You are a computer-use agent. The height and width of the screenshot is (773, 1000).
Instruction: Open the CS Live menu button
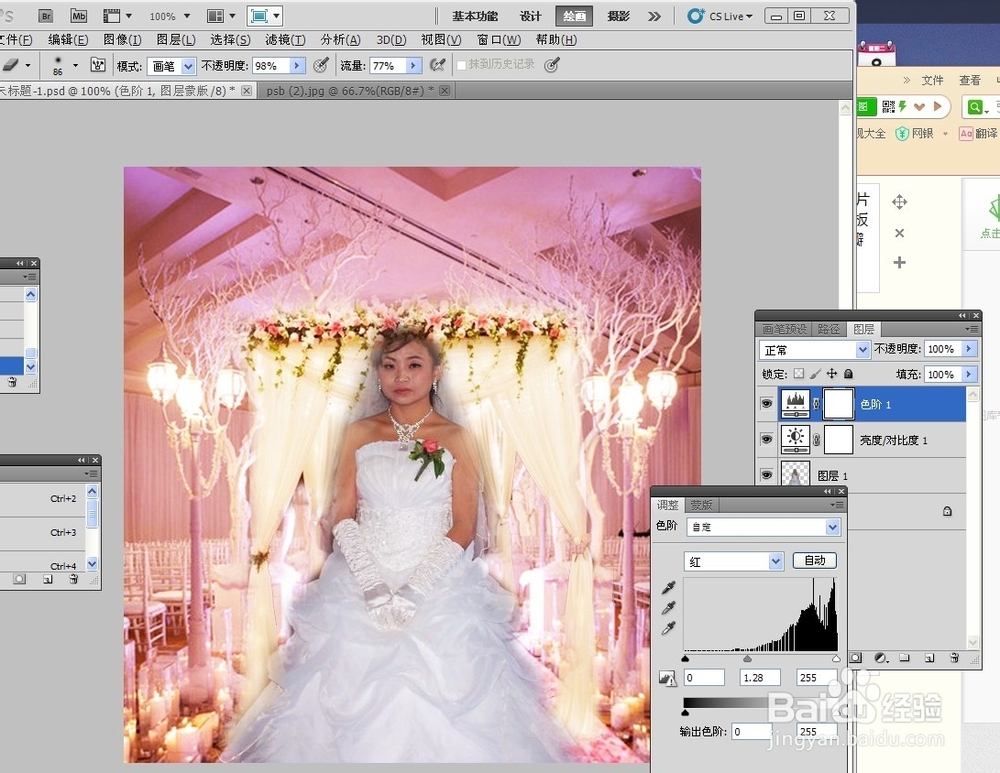point(721,16)
